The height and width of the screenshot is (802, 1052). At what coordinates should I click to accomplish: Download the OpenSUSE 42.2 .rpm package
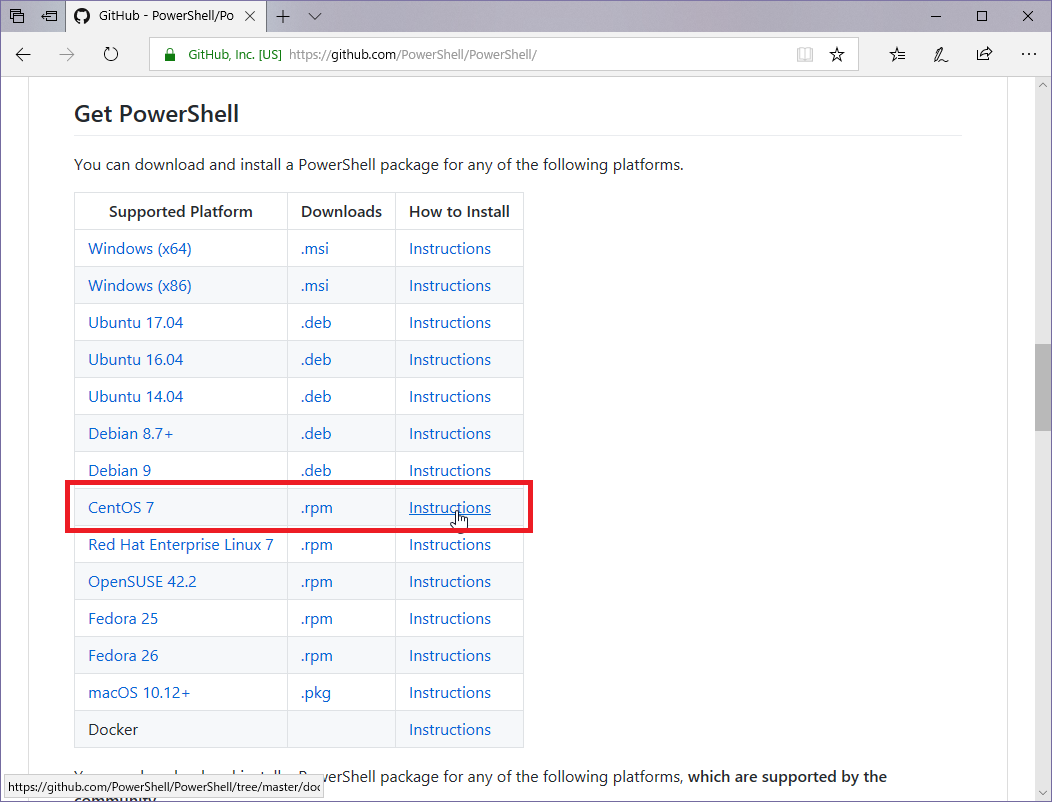click(x=317, y=582)
